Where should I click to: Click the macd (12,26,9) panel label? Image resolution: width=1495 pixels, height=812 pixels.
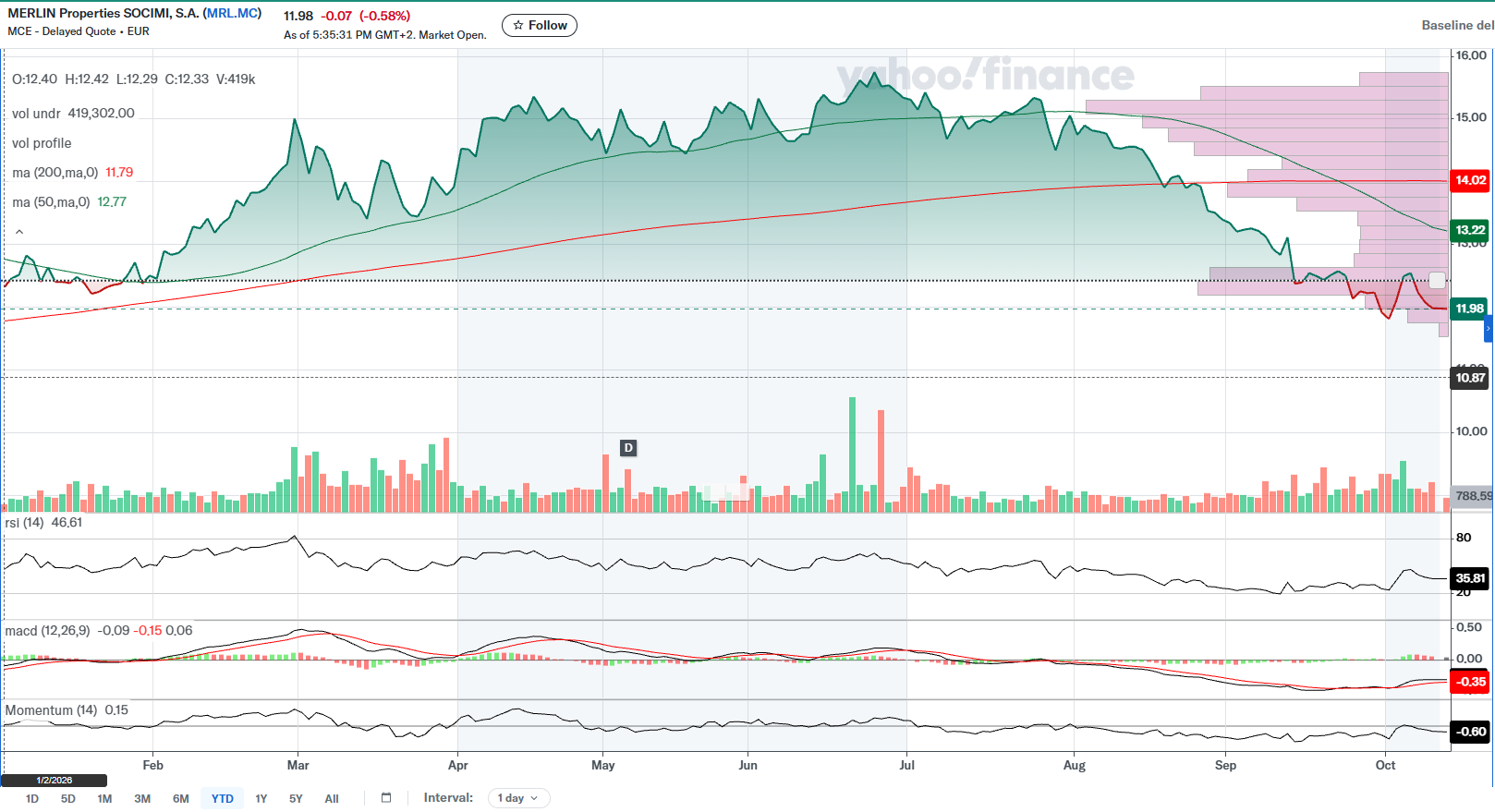[x=48, y=631]
